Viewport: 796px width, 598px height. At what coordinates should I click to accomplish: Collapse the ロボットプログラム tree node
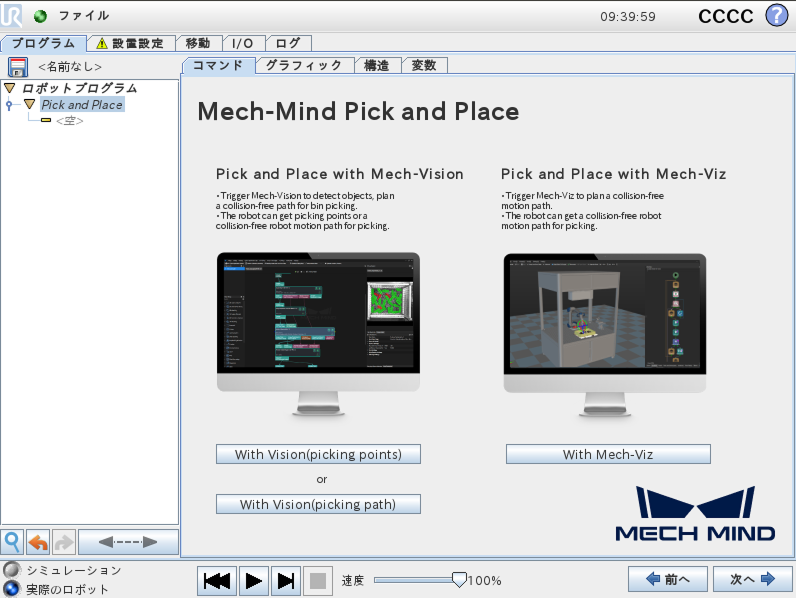coord(10,88)
